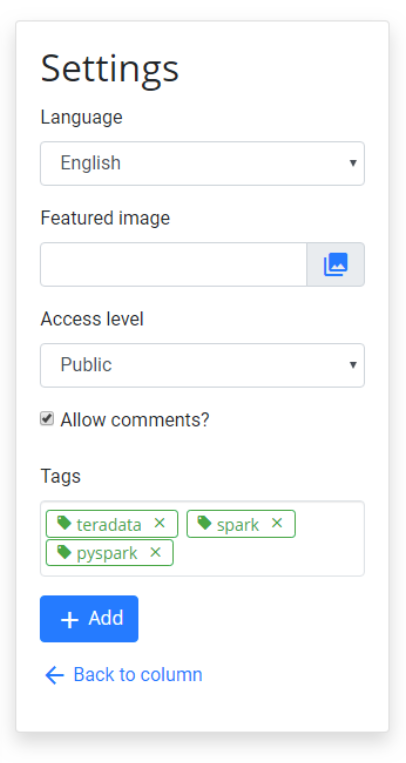Open the Language dropdown showing English
Screen dimensions: 406x763
click(202, 164)
